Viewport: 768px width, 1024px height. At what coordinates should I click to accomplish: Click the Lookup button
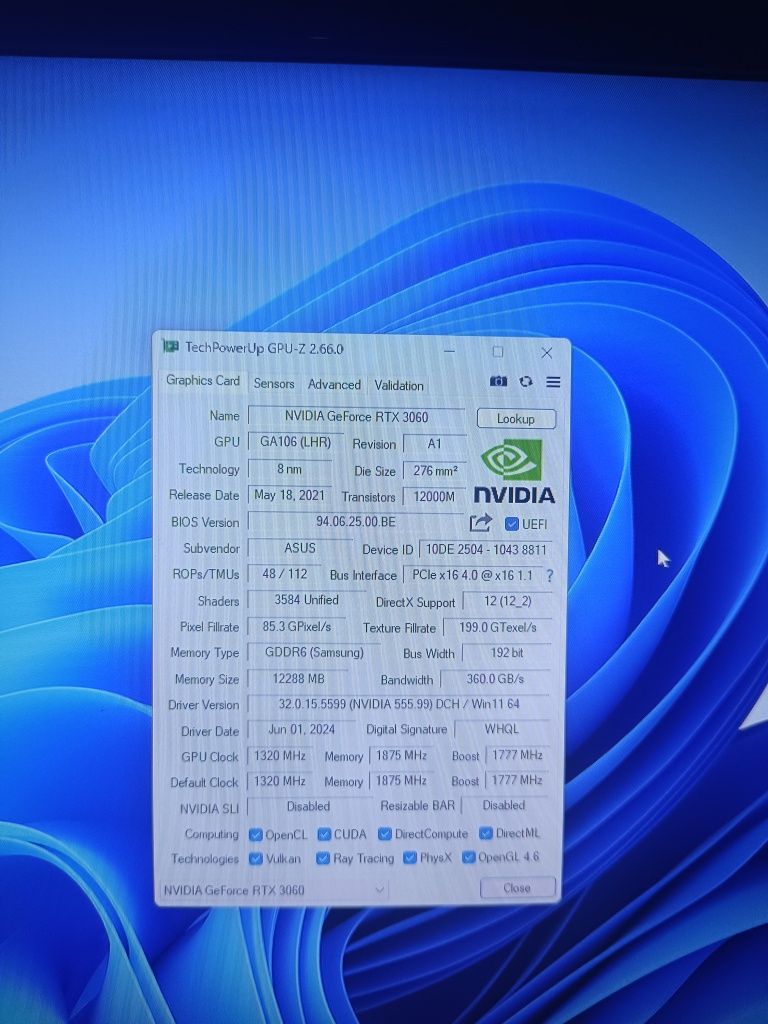[x=516, y=419]
